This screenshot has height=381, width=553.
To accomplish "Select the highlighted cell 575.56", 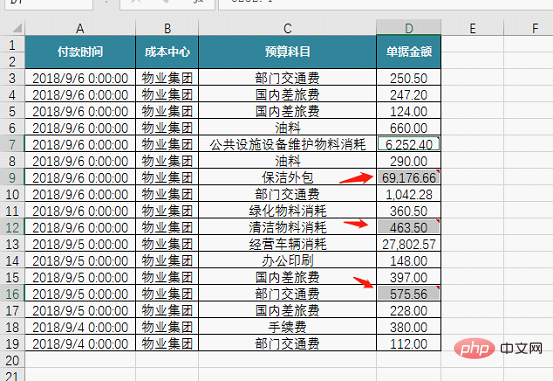I will point(409,294).
